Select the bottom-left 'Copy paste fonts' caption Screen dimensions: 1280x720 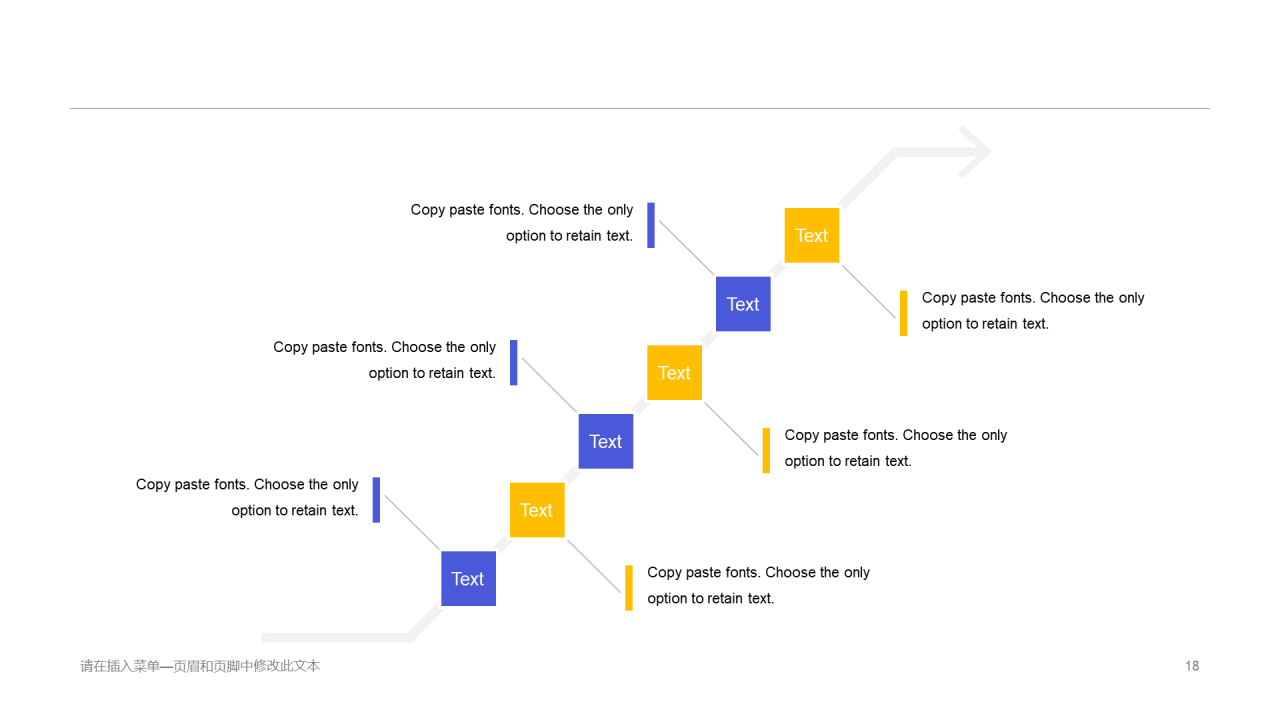click(x=247, y=497)
